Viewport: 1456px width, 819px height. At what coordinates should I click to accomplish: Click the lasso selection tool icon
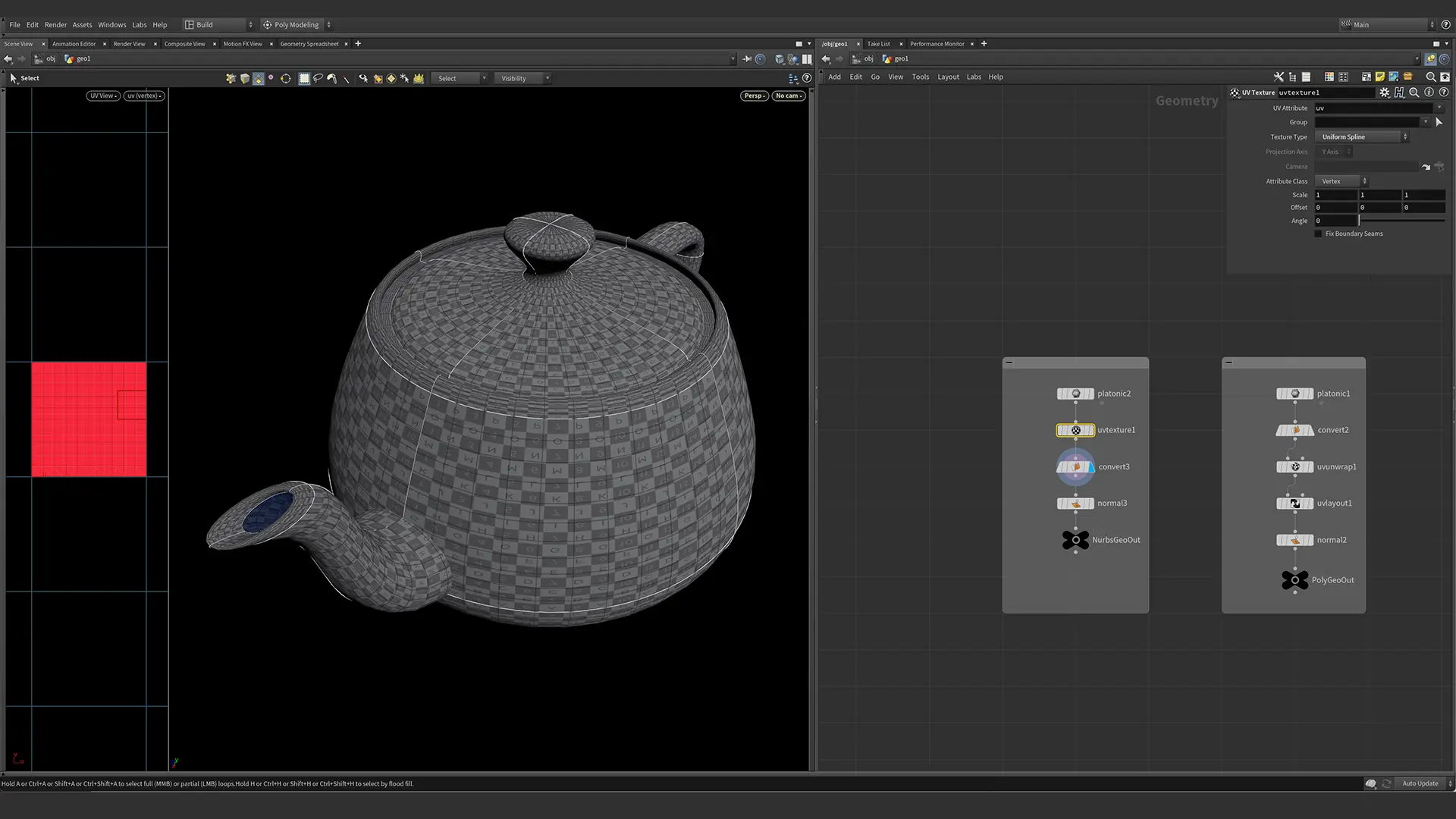pyautogui.click(x=318, y=78)
